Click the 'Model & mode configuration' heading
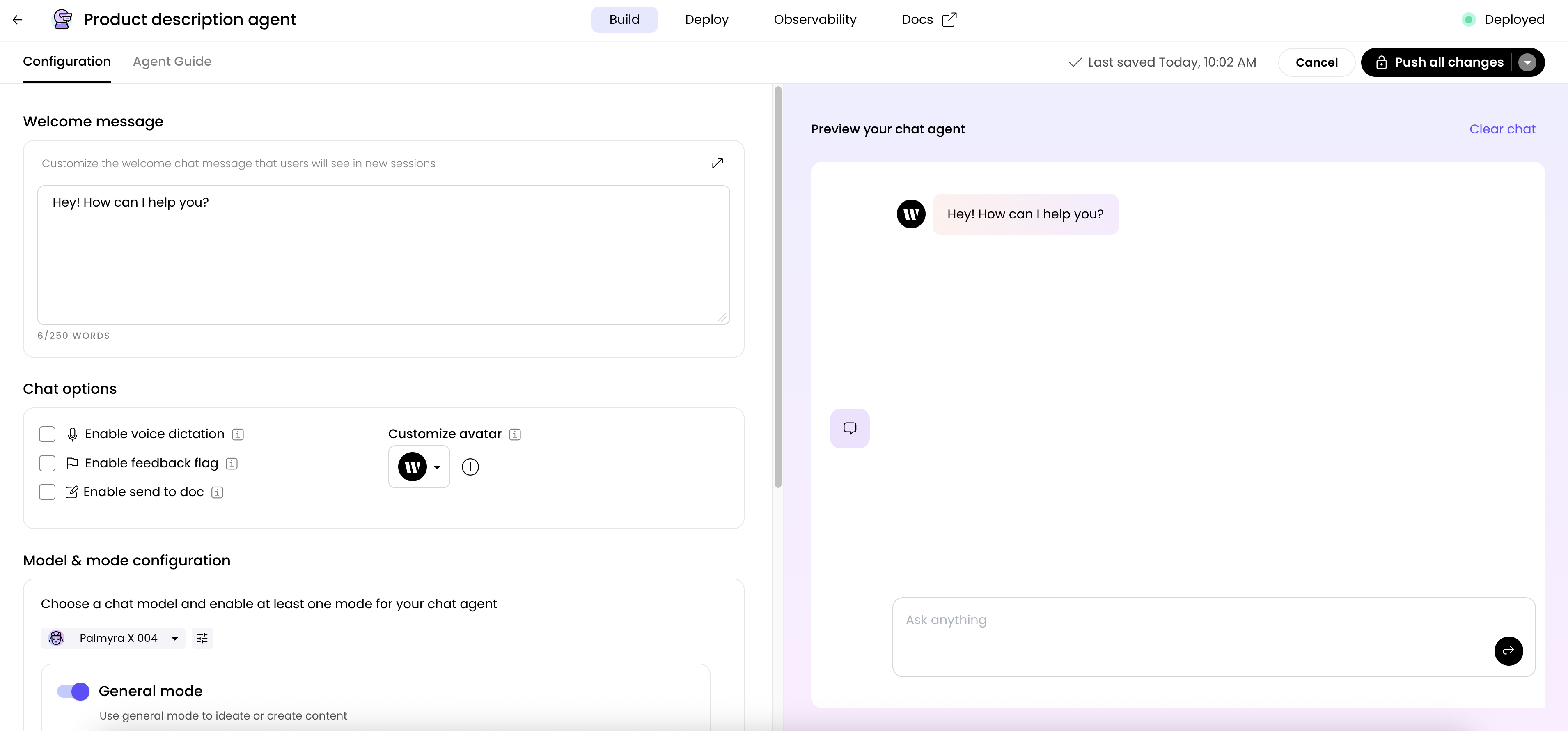This screenshot has height=731, width=1568. (x=126, y=561)
